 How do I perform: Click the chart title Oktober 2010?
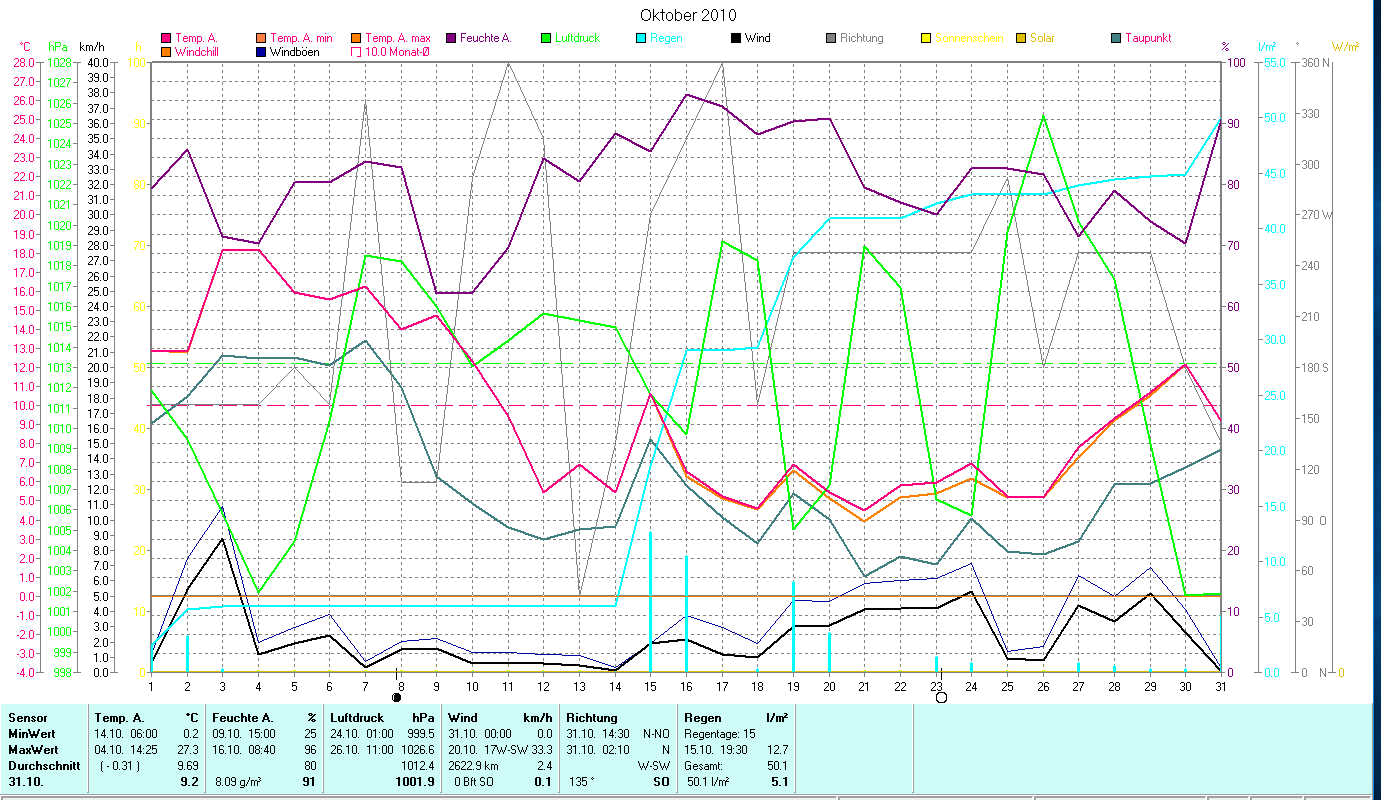(x=688, y=15)
